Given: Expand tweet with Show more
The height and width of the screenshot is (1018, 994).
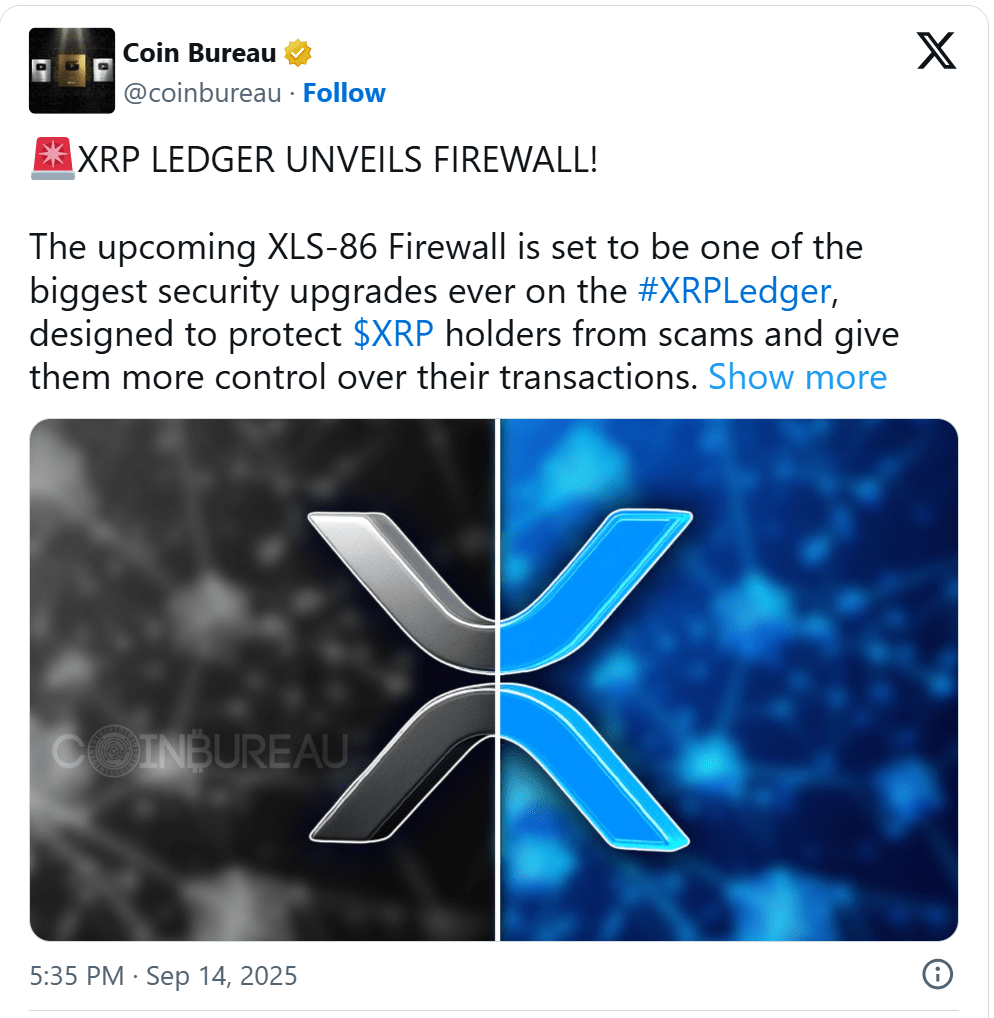Looking at the screenshot, I should coord(797,377).
